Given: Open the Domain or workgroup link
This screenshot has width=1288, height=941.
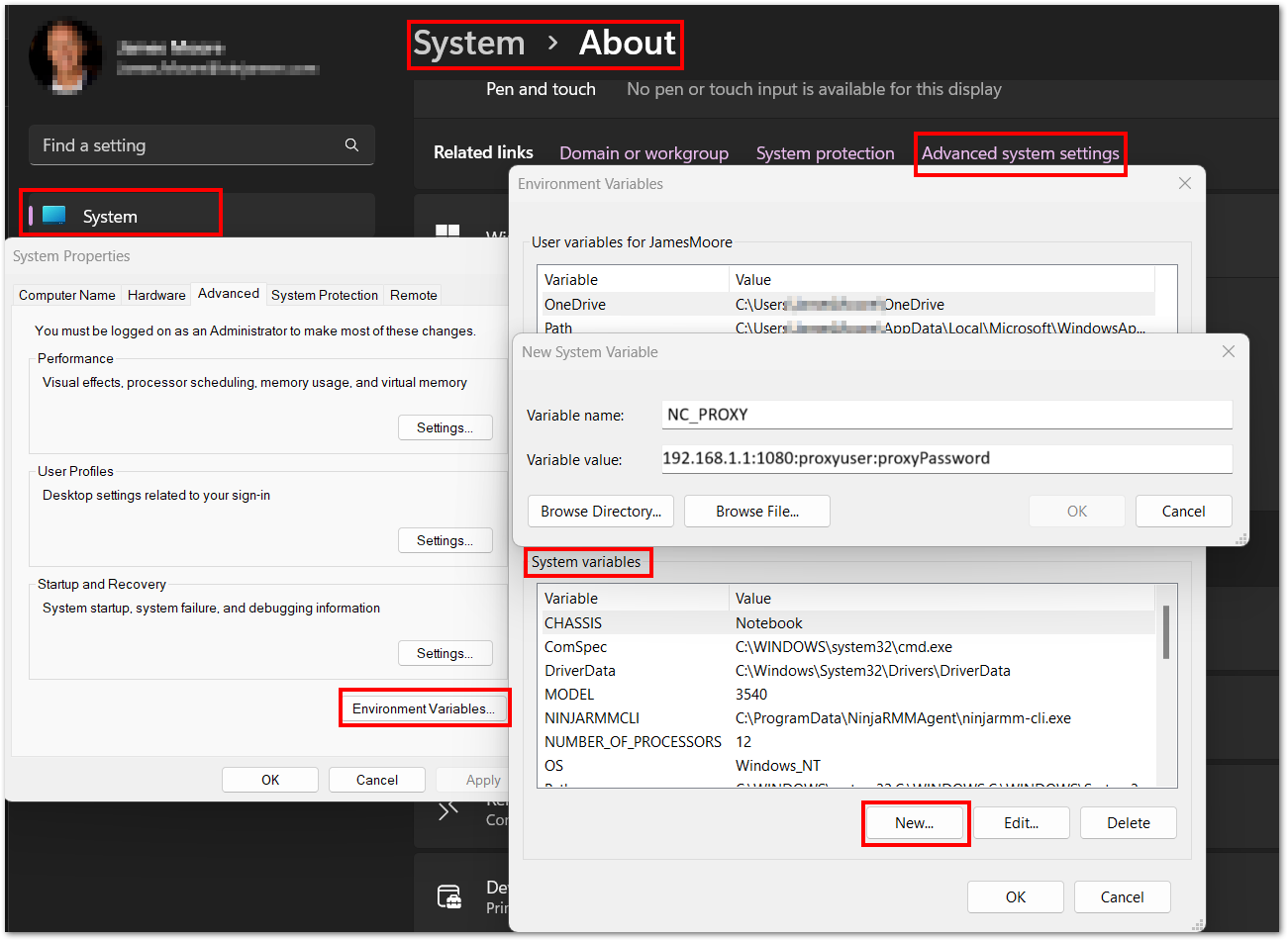Looking at the screenshot, I should [x=644, y=153].
